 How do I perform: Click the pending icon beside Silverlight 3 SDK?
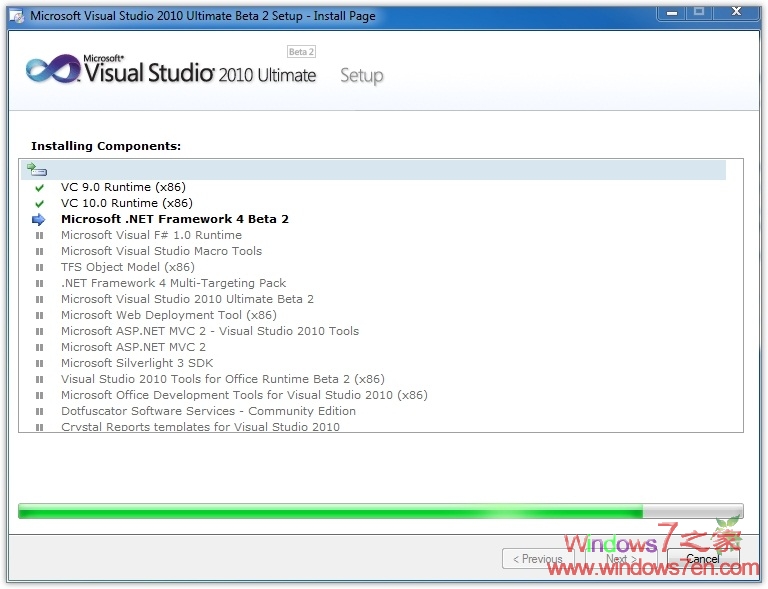40,364
